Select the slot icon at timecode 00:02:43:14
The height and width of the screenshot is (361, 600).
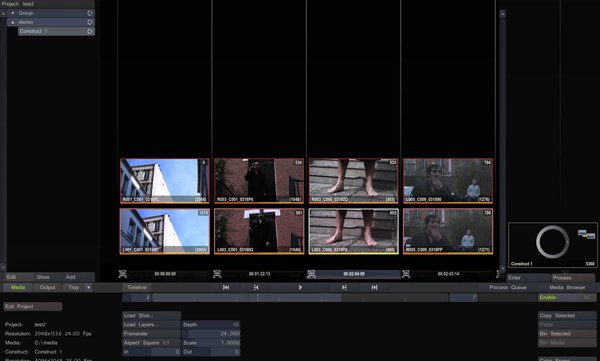tap(406, 274)
